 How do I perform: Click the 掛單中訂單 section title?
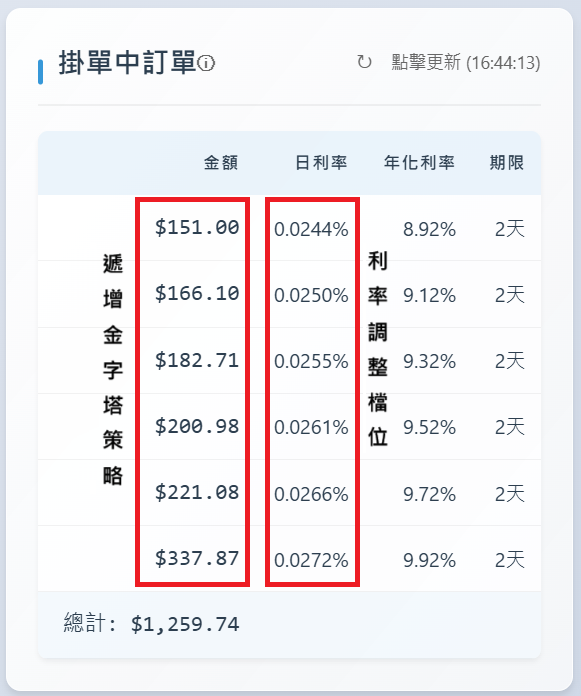click(x=127, y=63)
